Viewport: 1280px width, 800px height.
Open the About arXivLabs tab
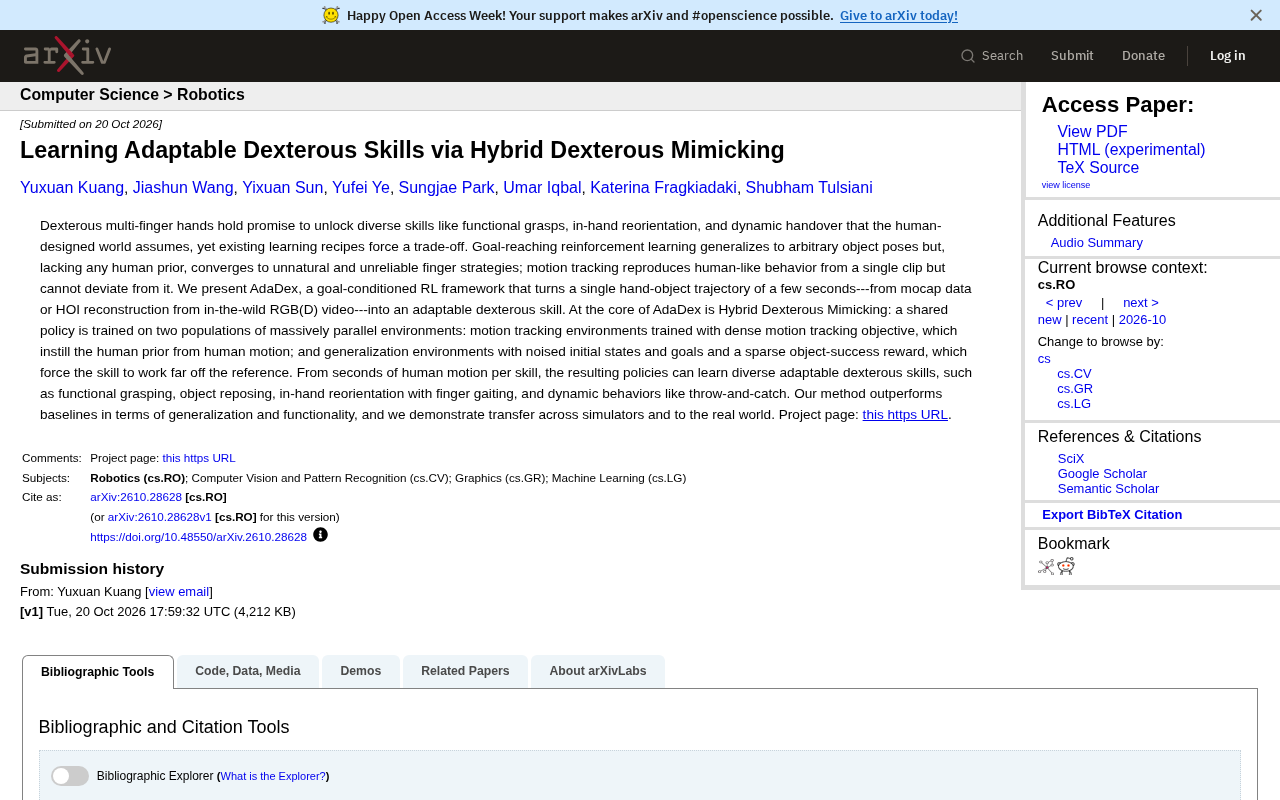(x=598, y=671)
